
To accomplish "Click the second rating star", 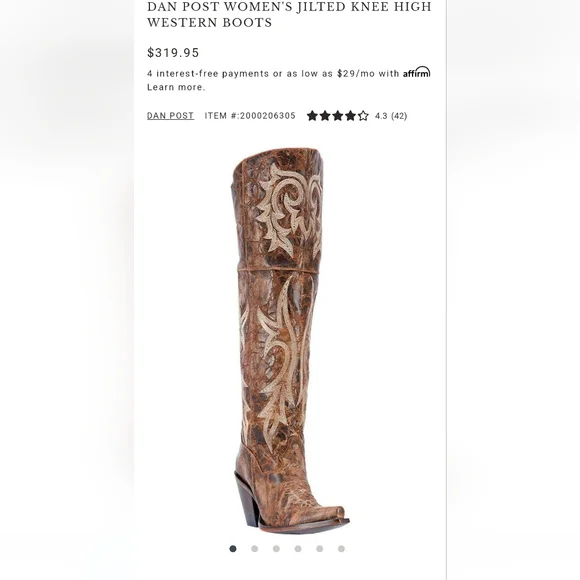I will point(325,116).
